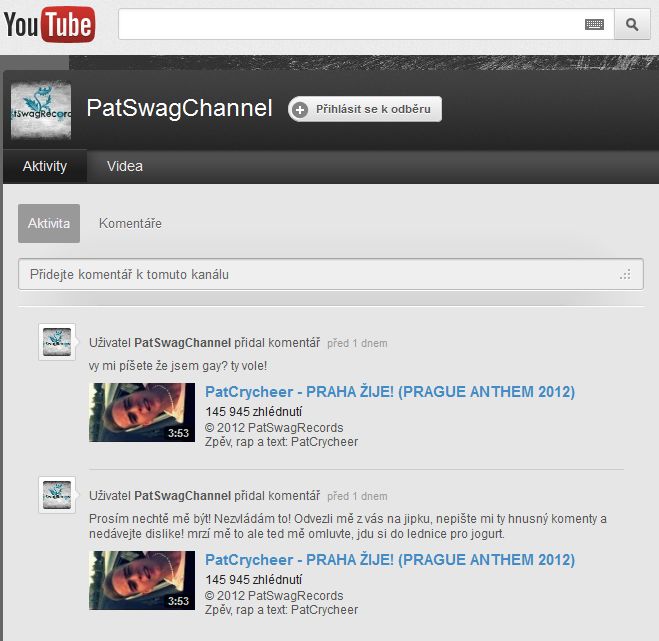This screenshot has width=659, height=641.
Task: Go to the YouTube home logo
Action: [x=50, y=24]
